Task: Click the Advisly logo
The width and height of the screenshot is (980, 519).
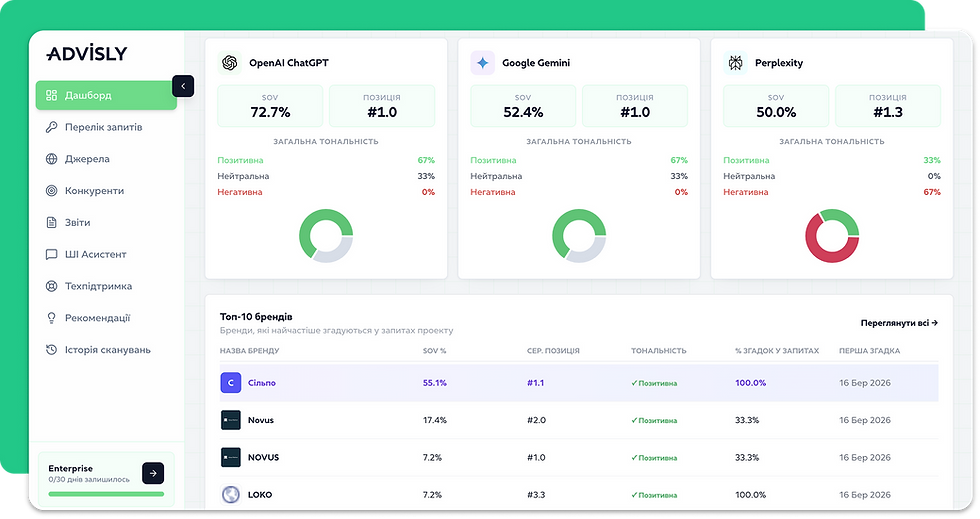Action: point(87,53)
